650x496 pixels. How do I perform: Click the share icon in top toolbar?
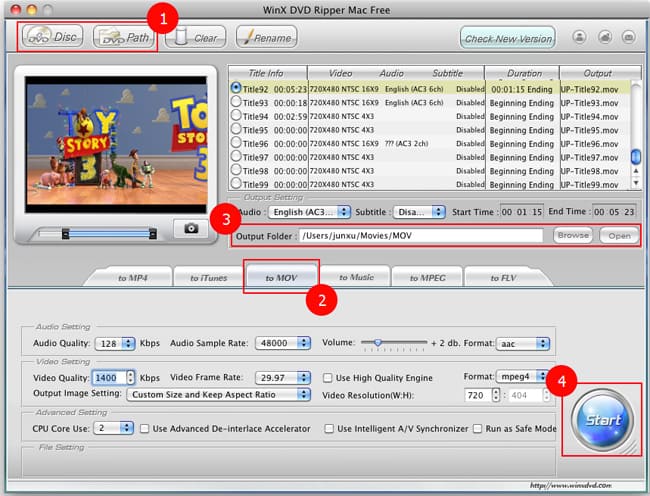pos(605,37)
